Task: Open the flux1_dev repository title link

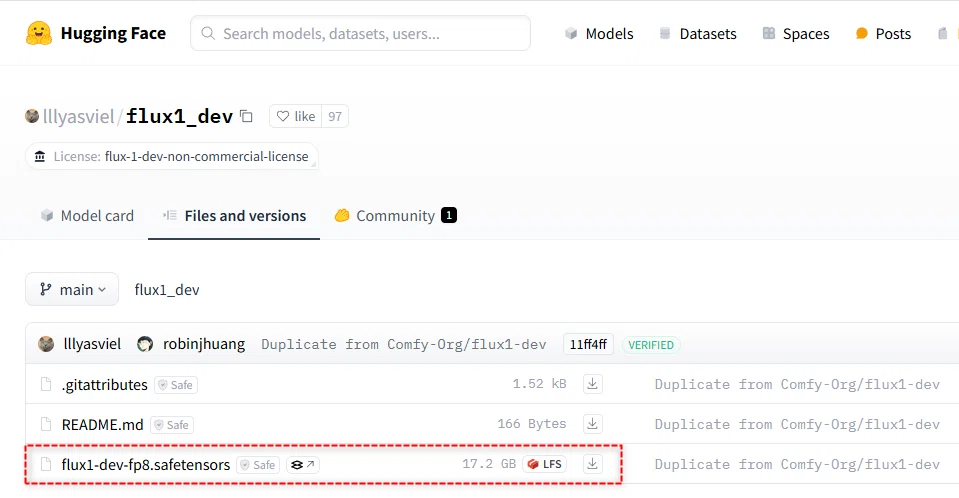Action: tap(179, 116)
